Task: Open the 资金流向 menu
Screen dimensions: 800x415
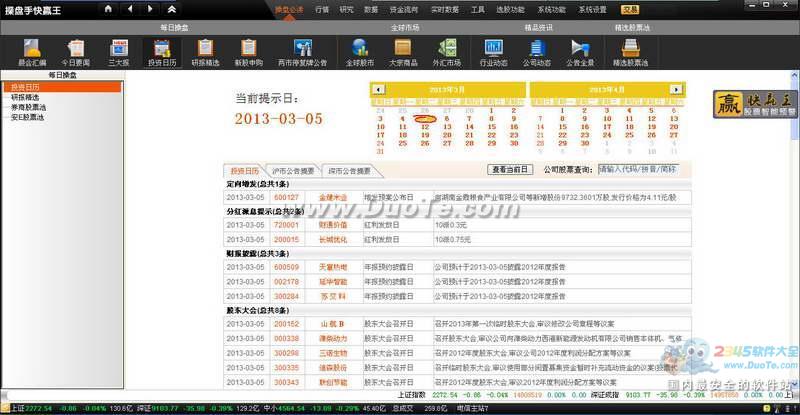Action: [404, 10]
